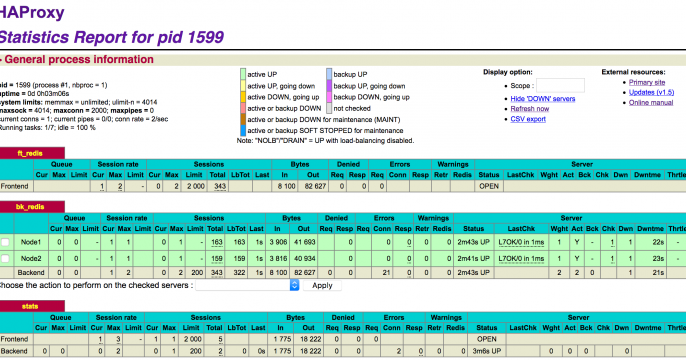Click stats Frontend row label

14,339
